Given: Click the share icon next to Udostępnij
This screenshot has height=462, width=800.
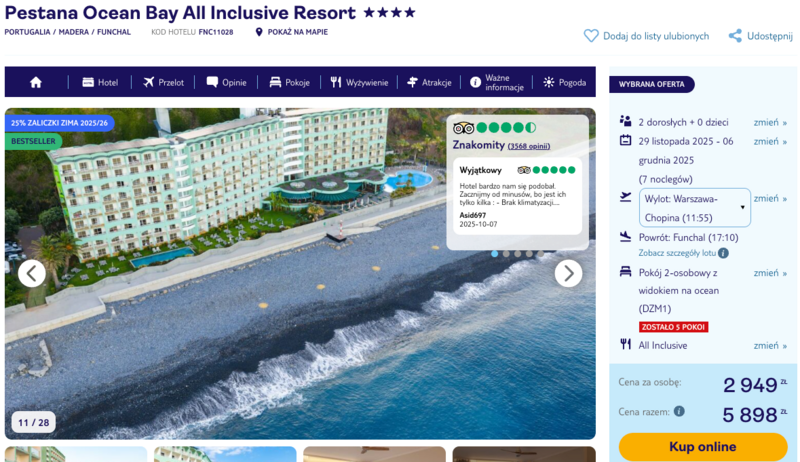Looking at the screenshot, I should 735,36.
